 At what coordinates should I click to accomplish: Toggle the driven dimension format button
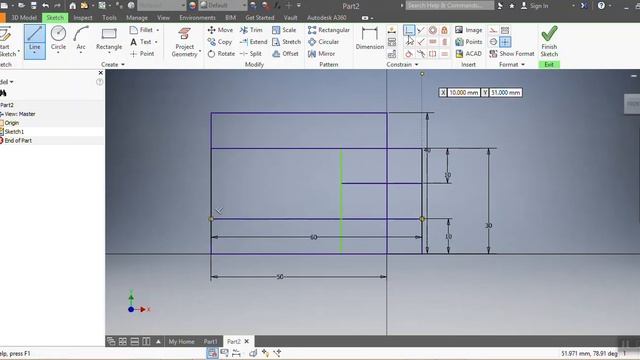click(x=505, y=30)
